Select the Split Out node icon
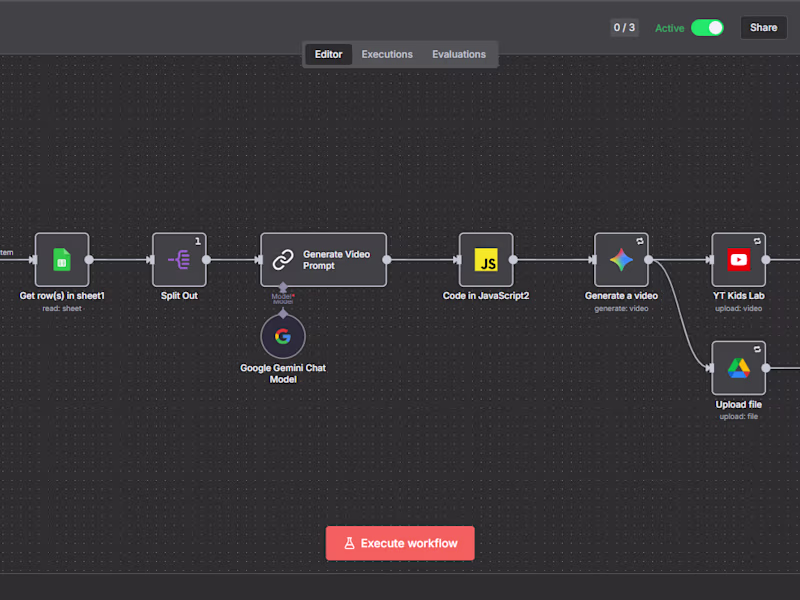This screenshot has height=600, width=800. pos(179,259)
